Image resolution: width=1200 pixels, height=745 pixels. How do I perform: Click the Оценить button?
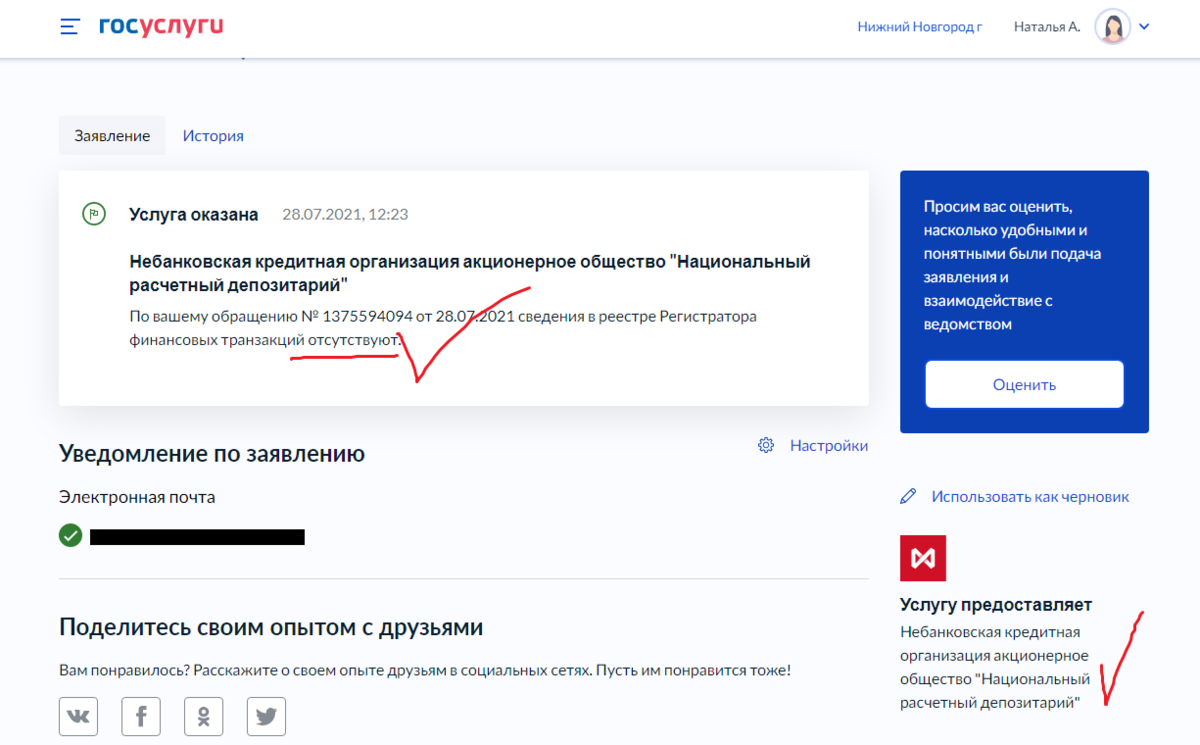(1024, 385)
